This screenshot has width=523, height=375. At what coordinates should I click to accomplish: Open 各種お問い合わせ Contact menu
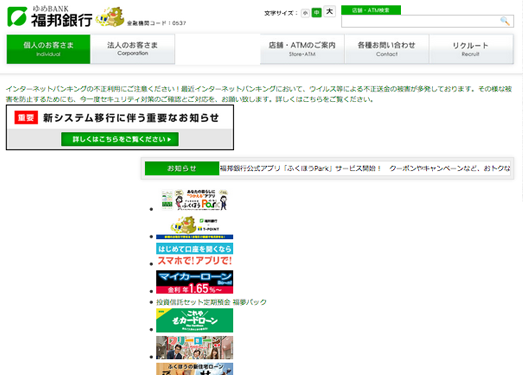[387, 49]
